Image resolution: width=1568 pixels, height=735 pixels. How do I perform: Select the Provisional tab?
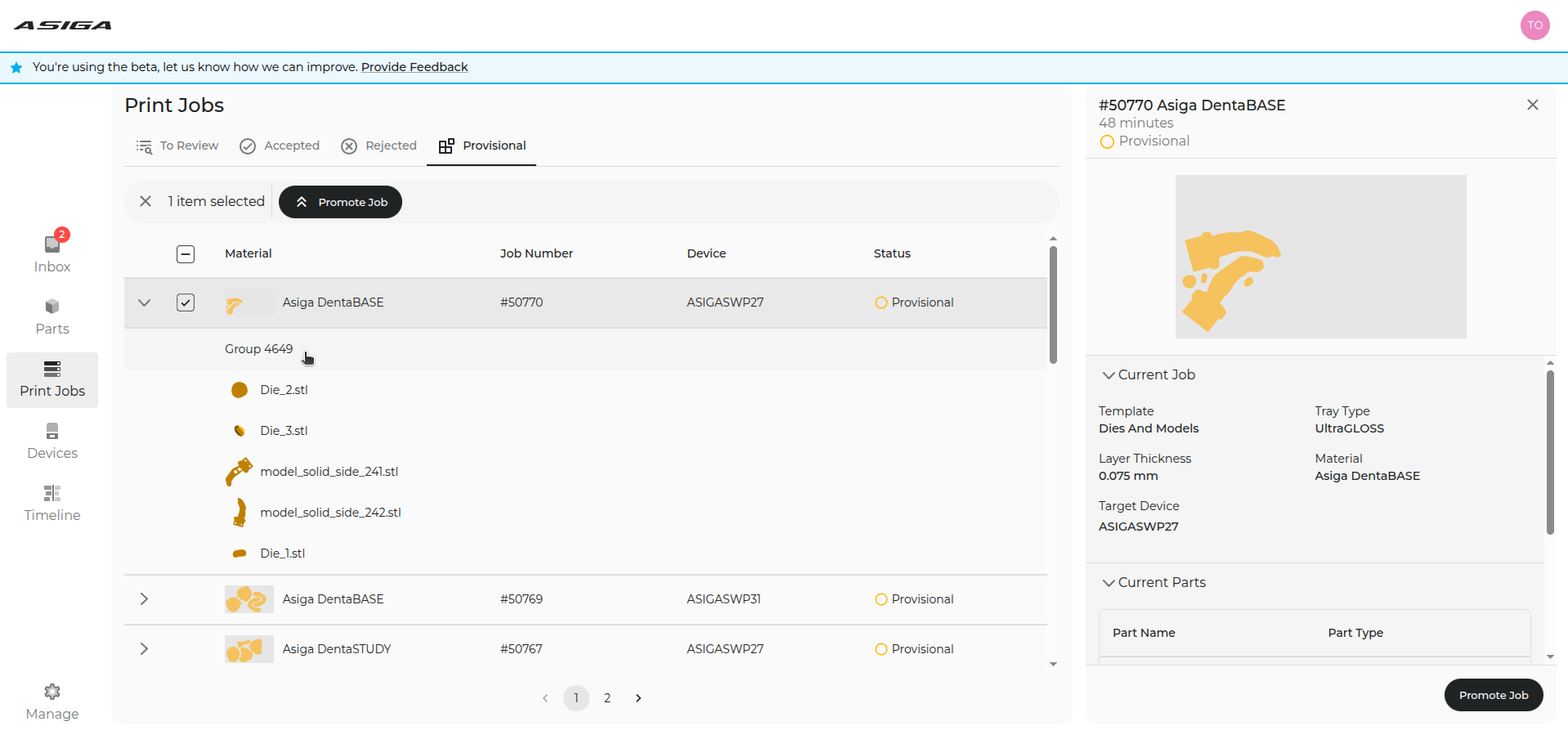(482, 146)
